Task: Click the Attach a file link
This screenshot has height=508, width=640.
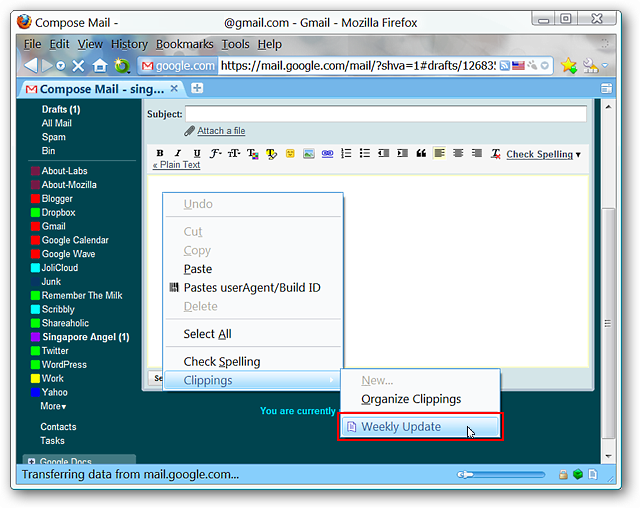Action: [x=221, y=131]
